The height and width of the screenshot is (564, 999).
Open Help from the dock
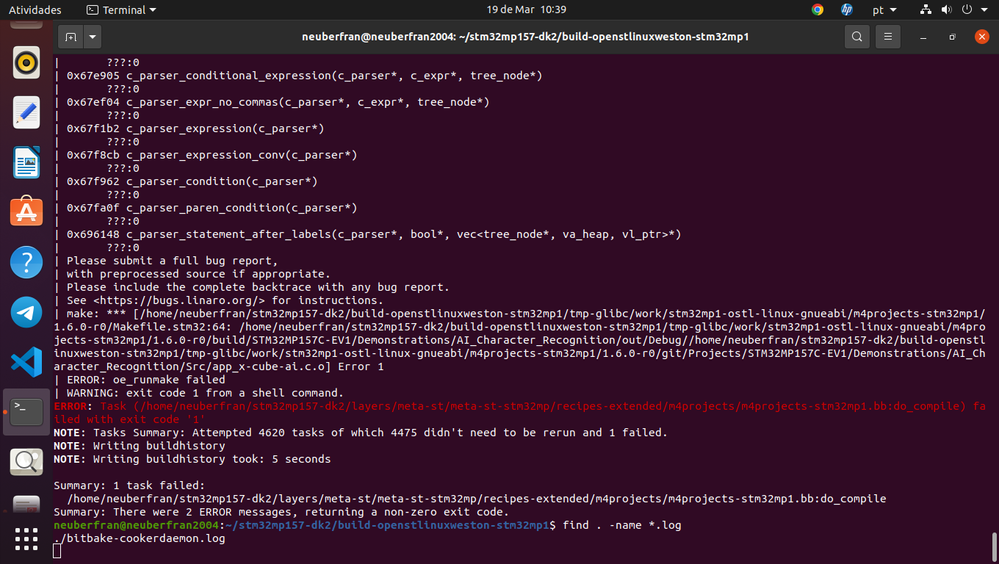click(x=26, y=262)
